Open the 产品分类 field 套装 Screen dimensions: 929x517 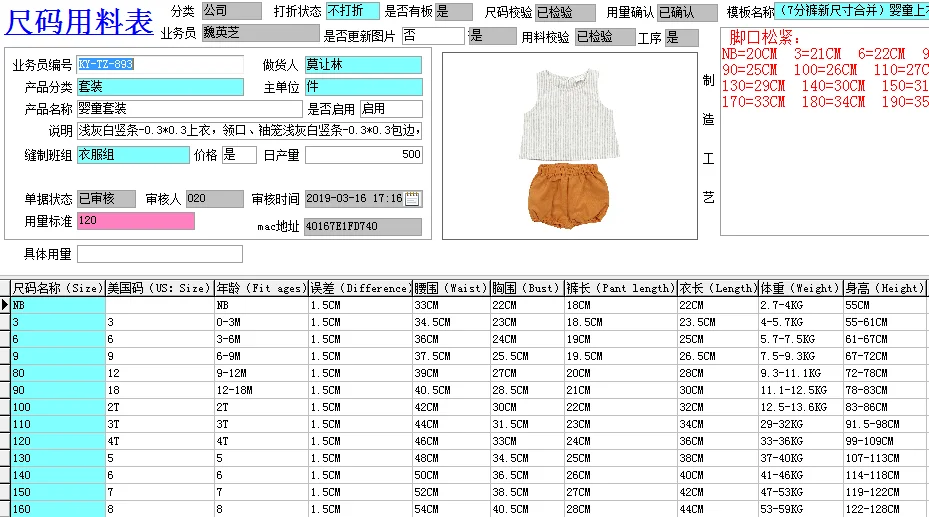coord(160,87)
